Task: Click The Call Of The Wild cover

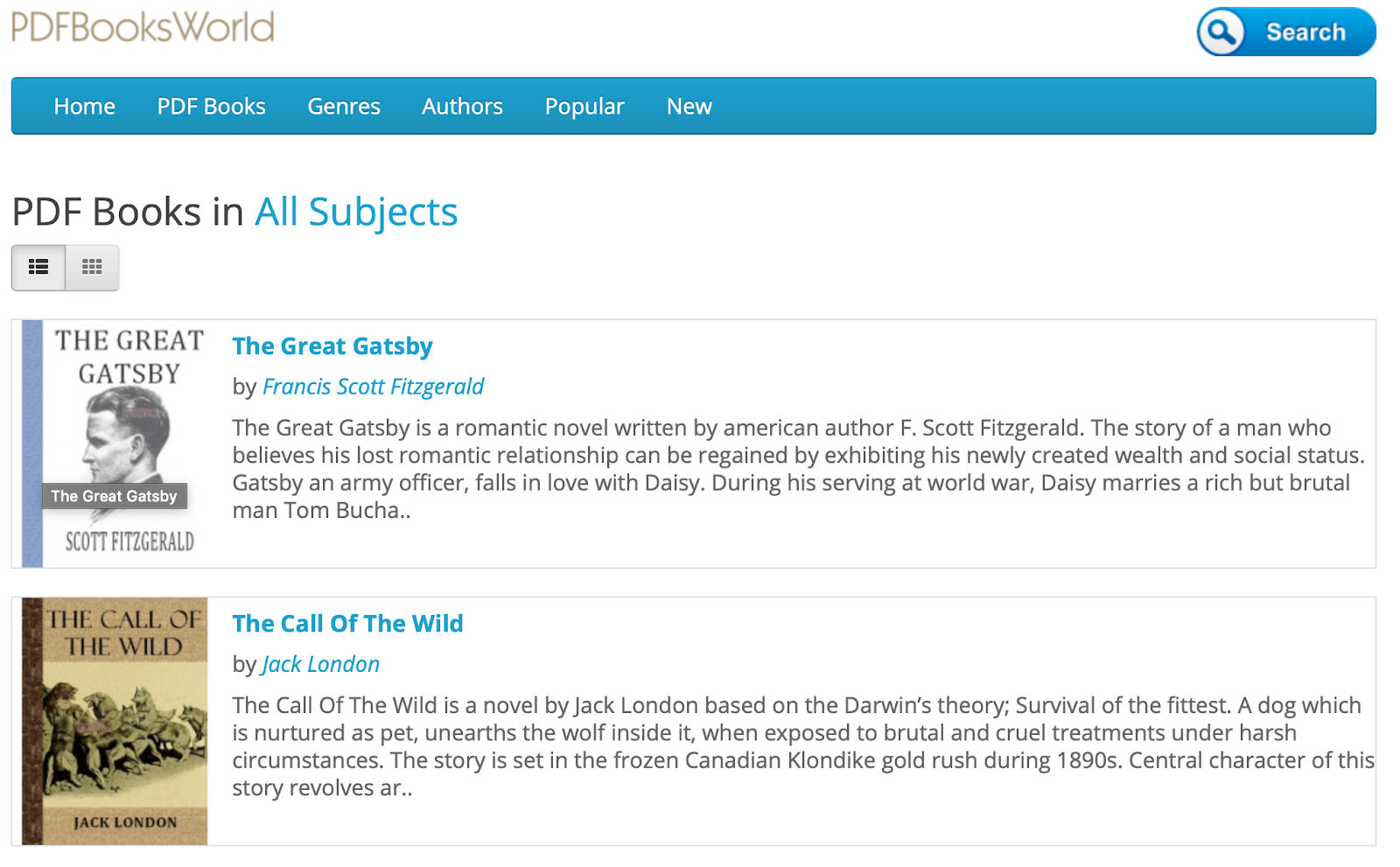Action: 115,722
